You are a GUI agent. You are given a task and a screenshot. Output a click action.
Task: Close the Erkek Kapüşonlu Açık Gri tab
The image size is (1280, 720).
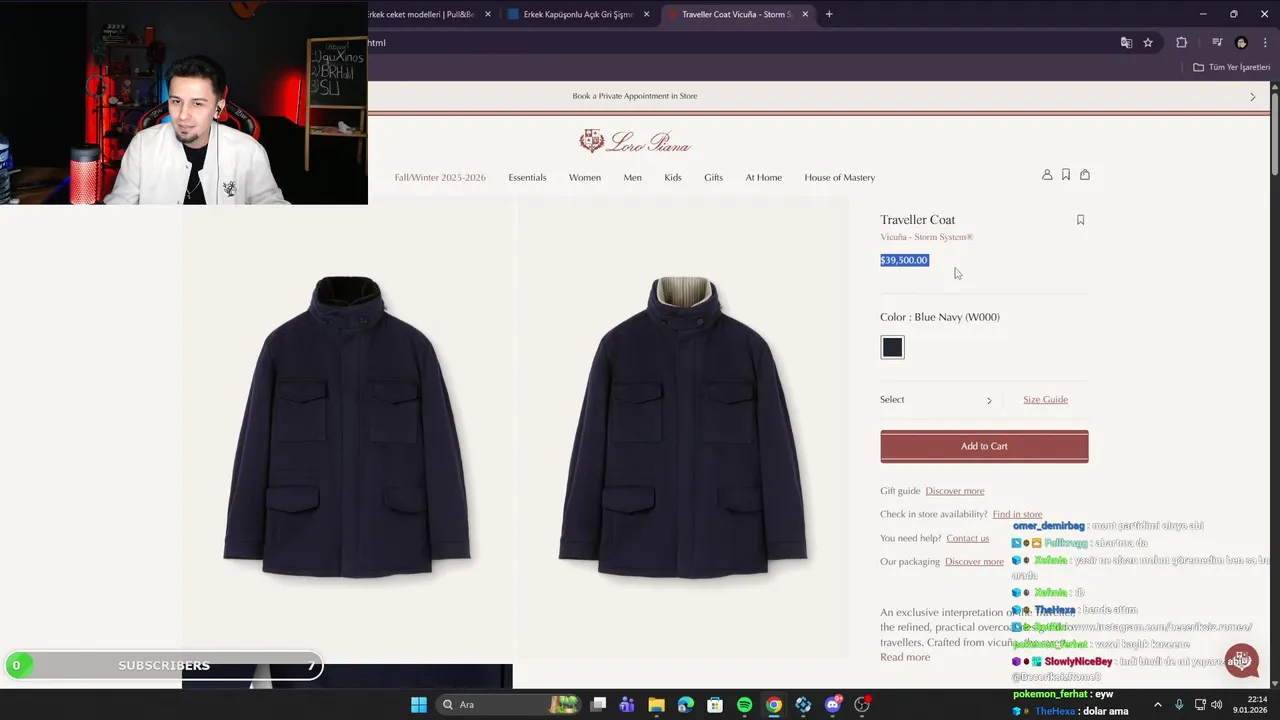click(x=646, y=14)
